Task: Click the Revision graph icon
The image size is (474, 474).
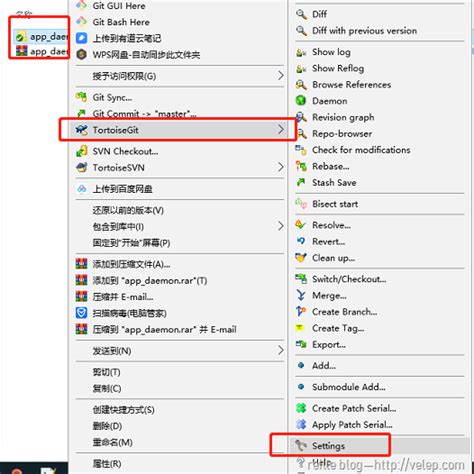Action: pos(301,117)
